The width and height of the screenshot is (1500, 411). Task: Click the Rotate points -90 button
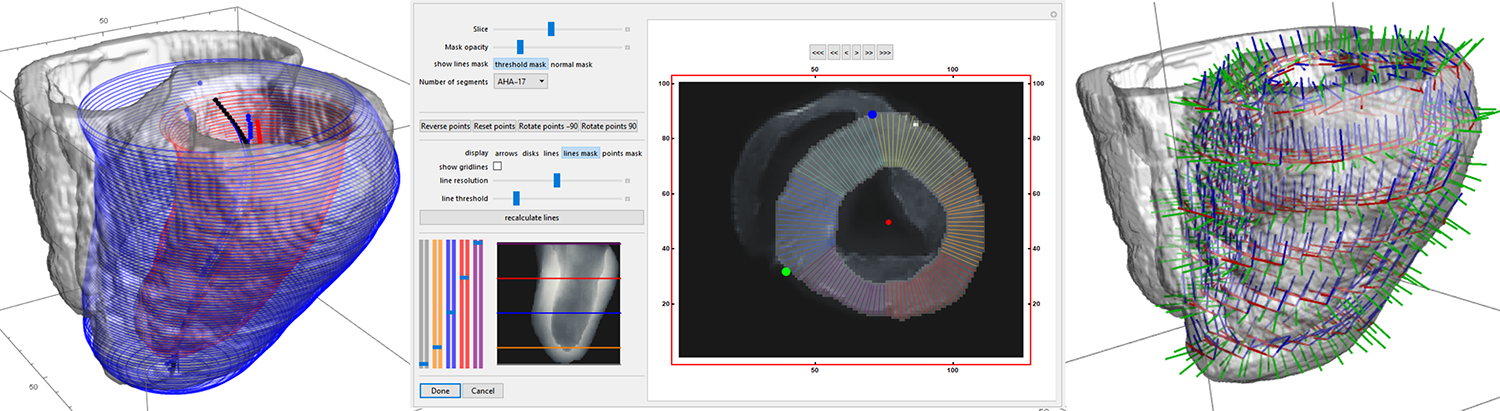click(548, 126)
